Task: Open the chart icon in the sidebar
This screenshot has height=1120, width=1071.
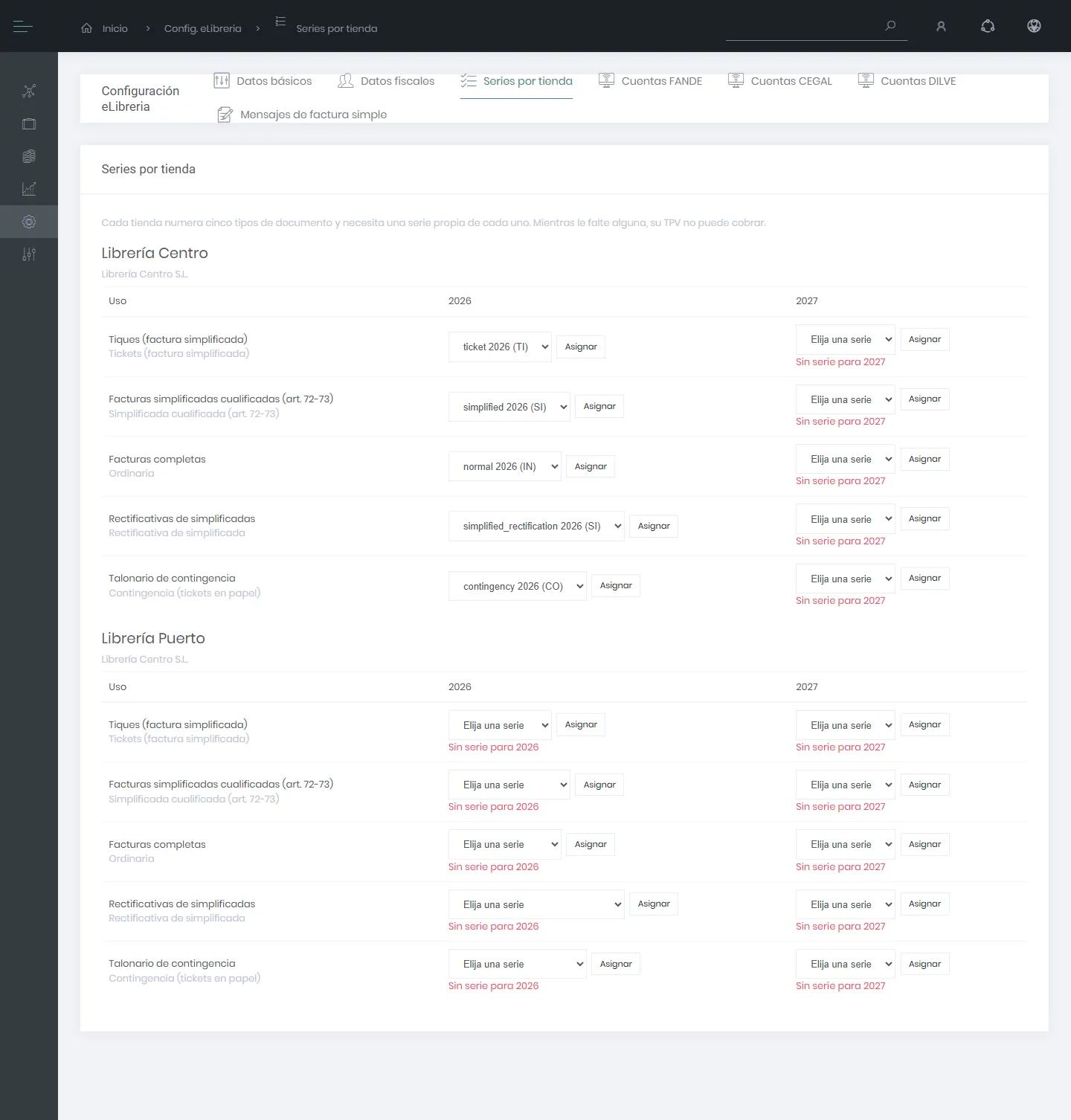Action: (x=29, y=189)
